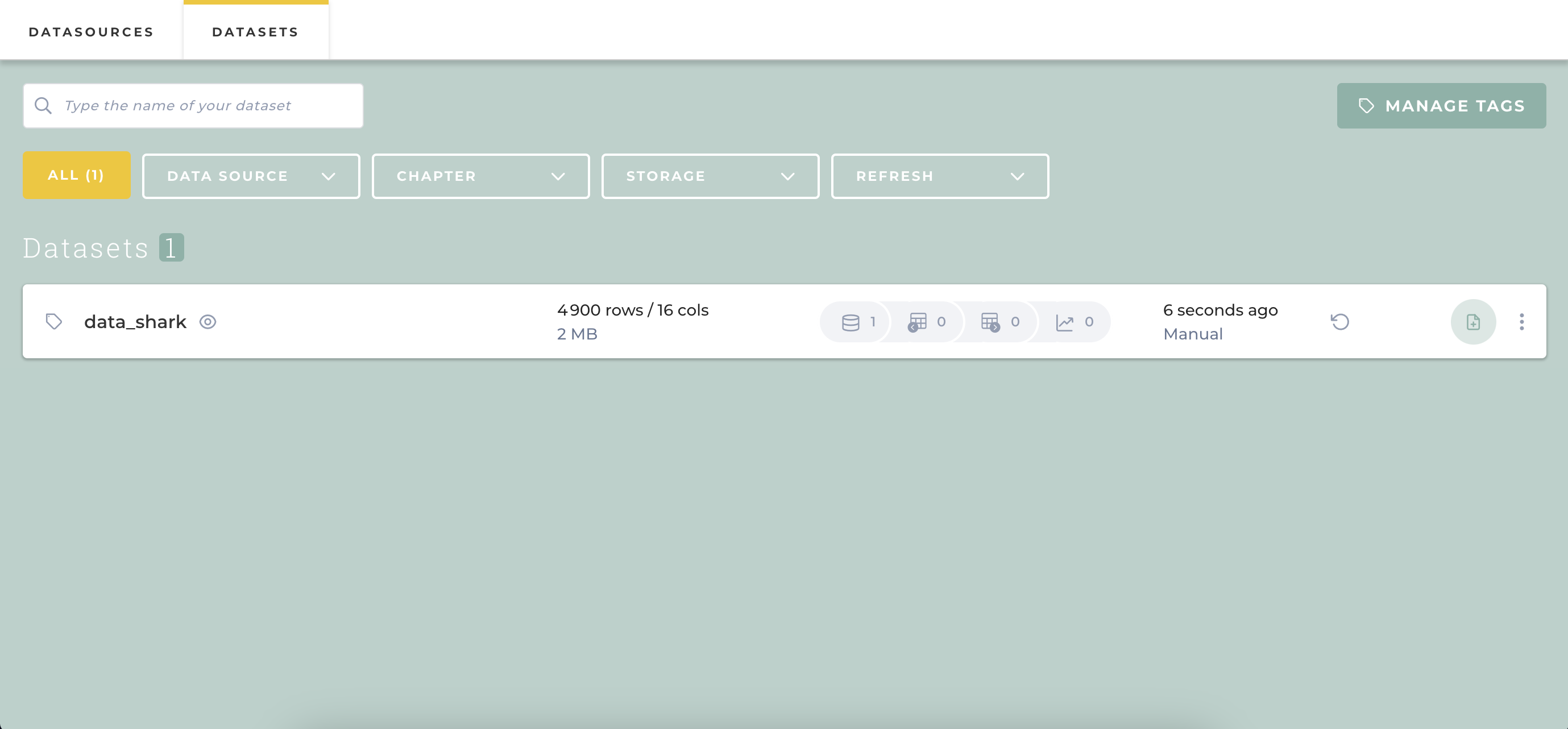1568x729 pixels.
Task: Click the child datasets table icon
Action: [990, 321]
